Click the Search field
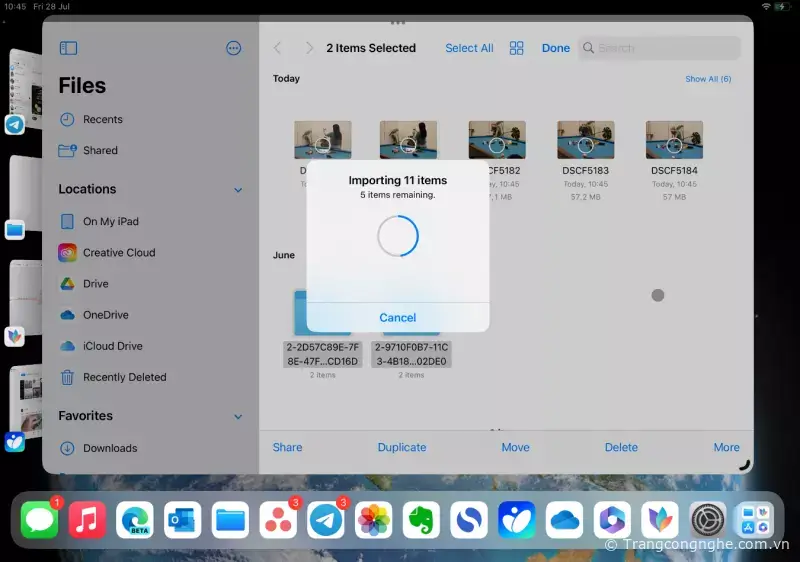 660,48
